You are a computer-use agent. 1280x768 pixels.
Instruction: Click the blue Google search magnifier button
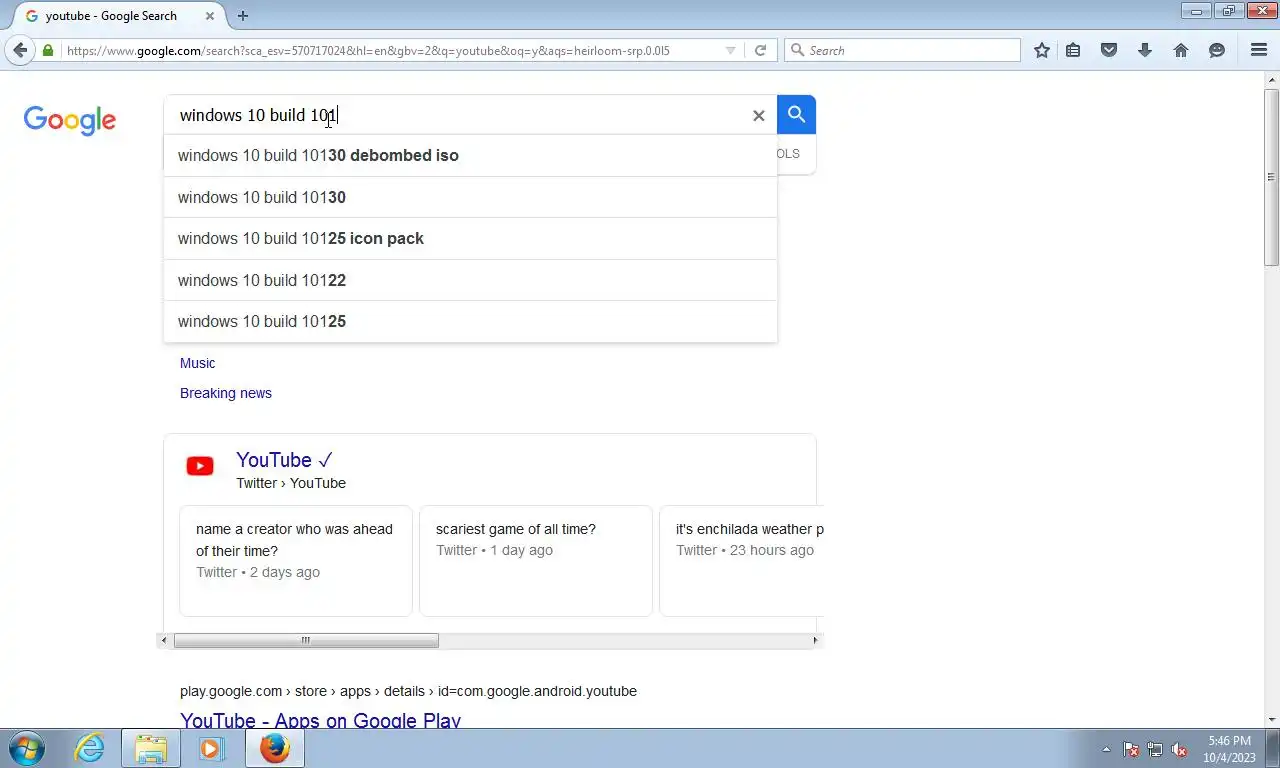[796, 115]
